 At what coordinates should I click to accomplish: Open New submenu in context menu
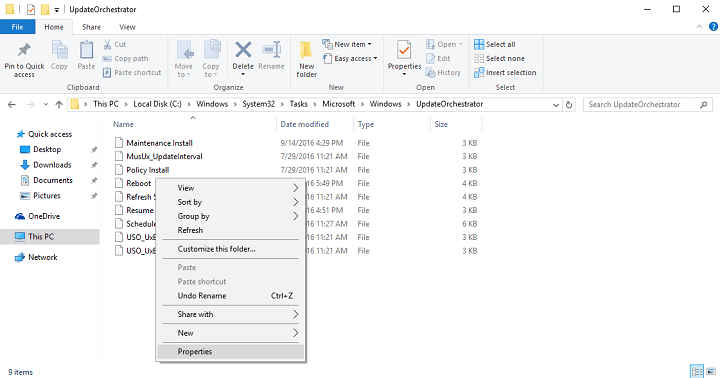tap(231, 333)
